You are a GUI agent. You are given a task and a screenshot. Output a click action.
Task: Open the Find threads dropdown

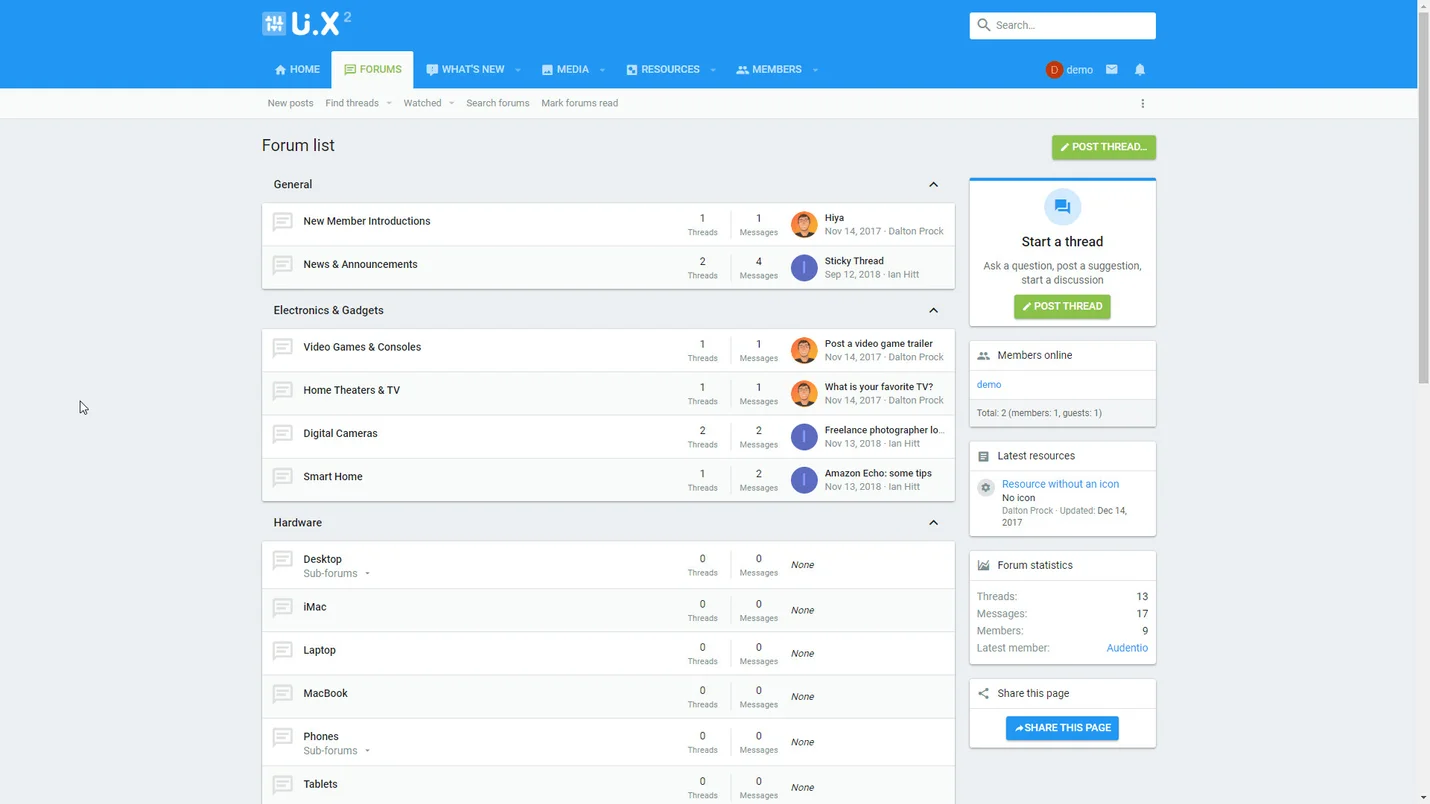[x=389, y=103]
